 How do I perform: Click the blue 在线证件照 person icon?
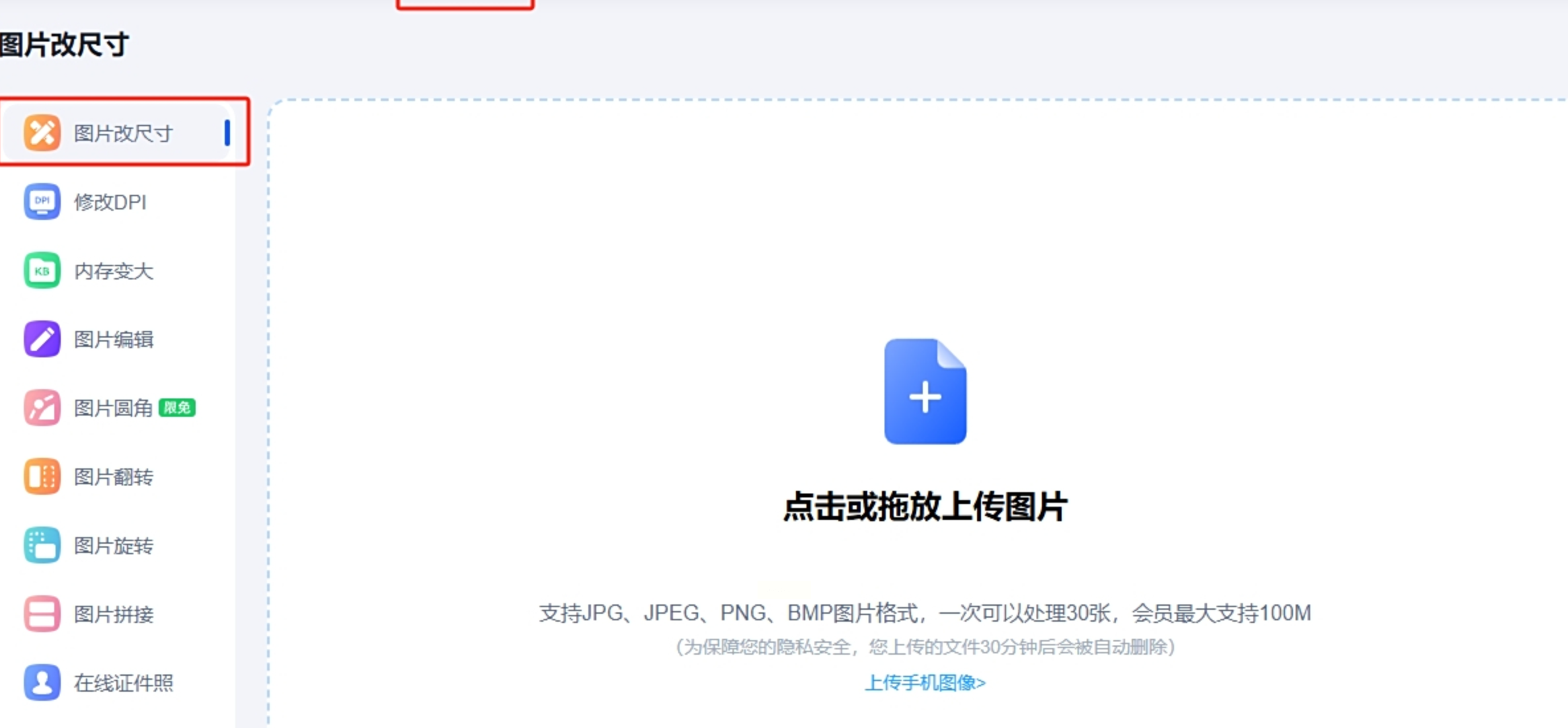pyautogui.click(x=42, y=682)
